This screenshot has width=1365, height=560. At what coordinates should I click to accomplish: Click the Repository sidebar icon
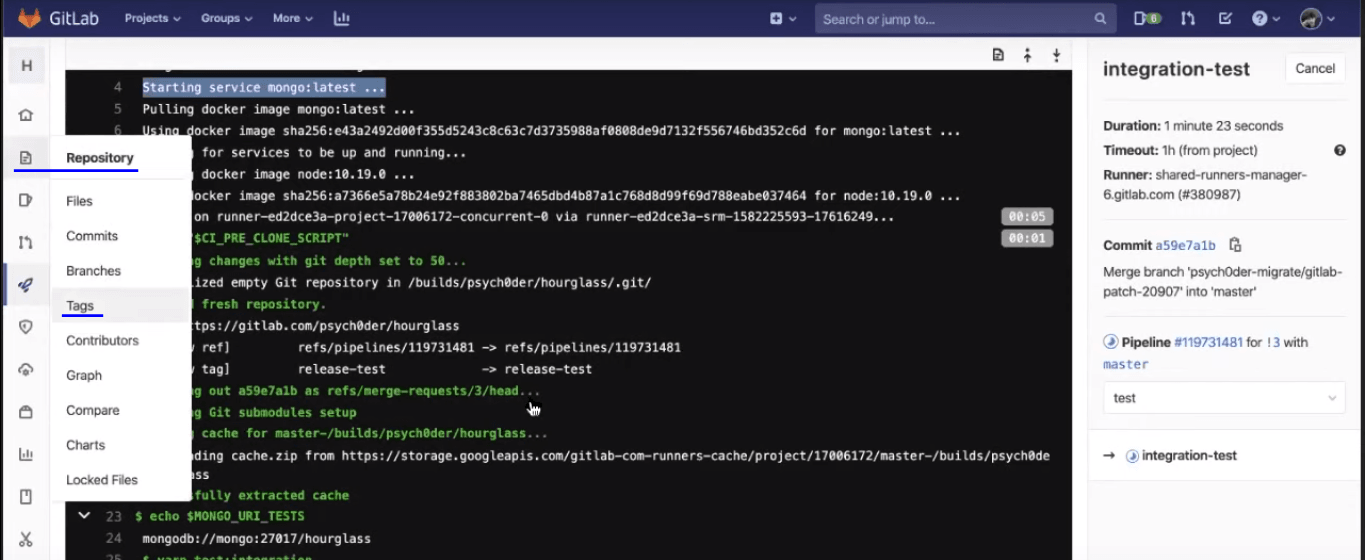pos(26,158)
